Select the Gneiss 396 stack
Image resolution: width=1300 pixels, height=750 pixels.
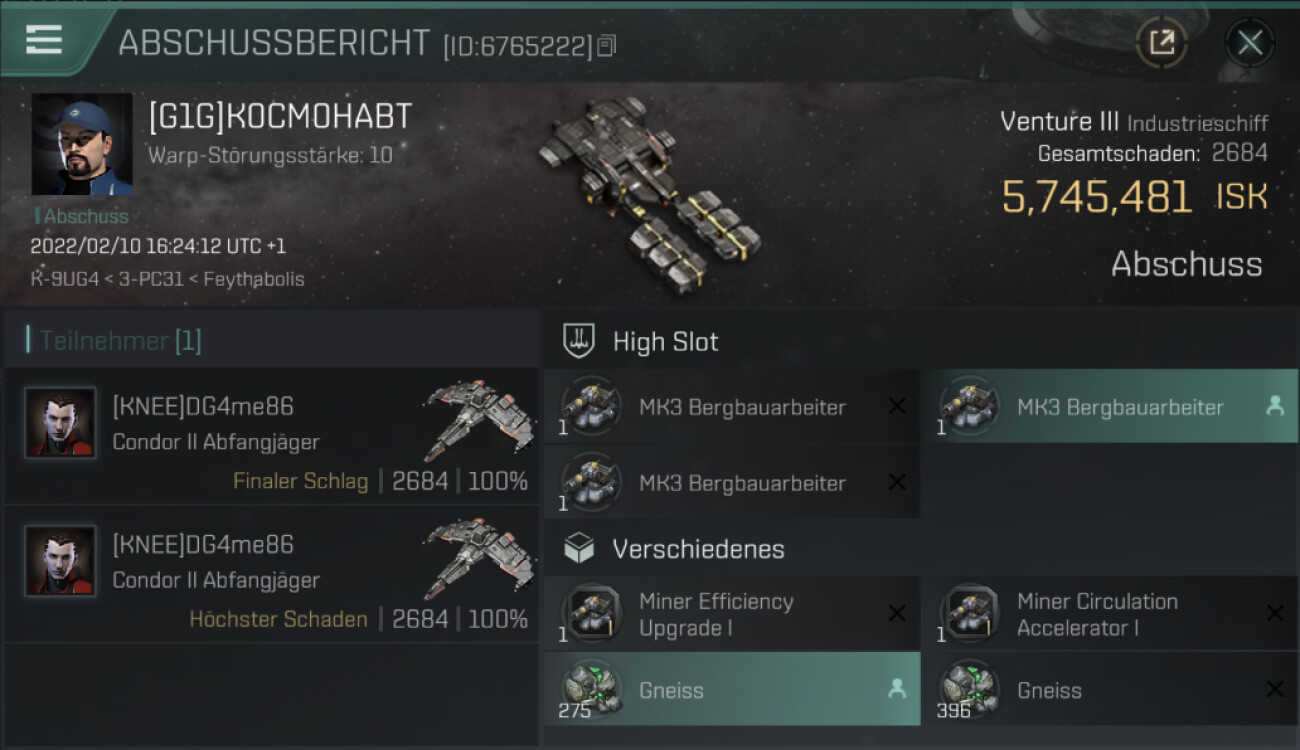pos(1109,689)
